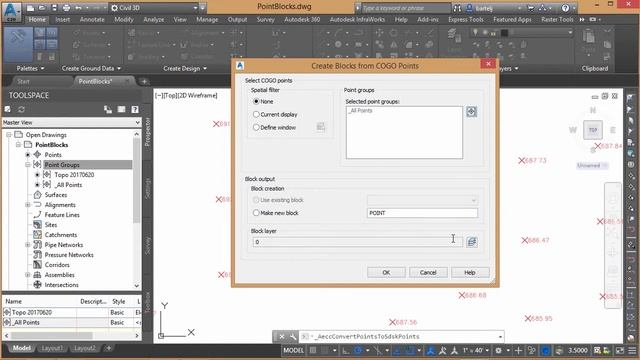Click the Autodesk Exchange cart icon

[531, 8]
